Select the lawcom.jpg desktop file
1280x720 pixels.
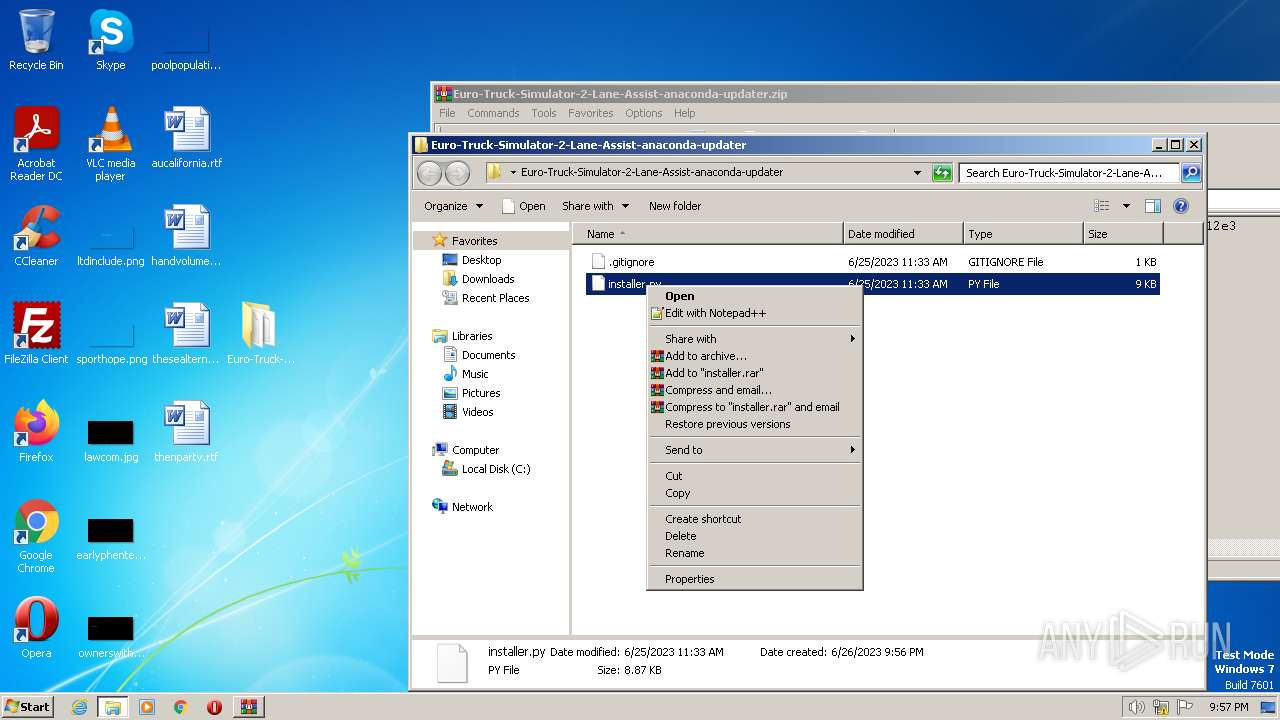point(110,438)
